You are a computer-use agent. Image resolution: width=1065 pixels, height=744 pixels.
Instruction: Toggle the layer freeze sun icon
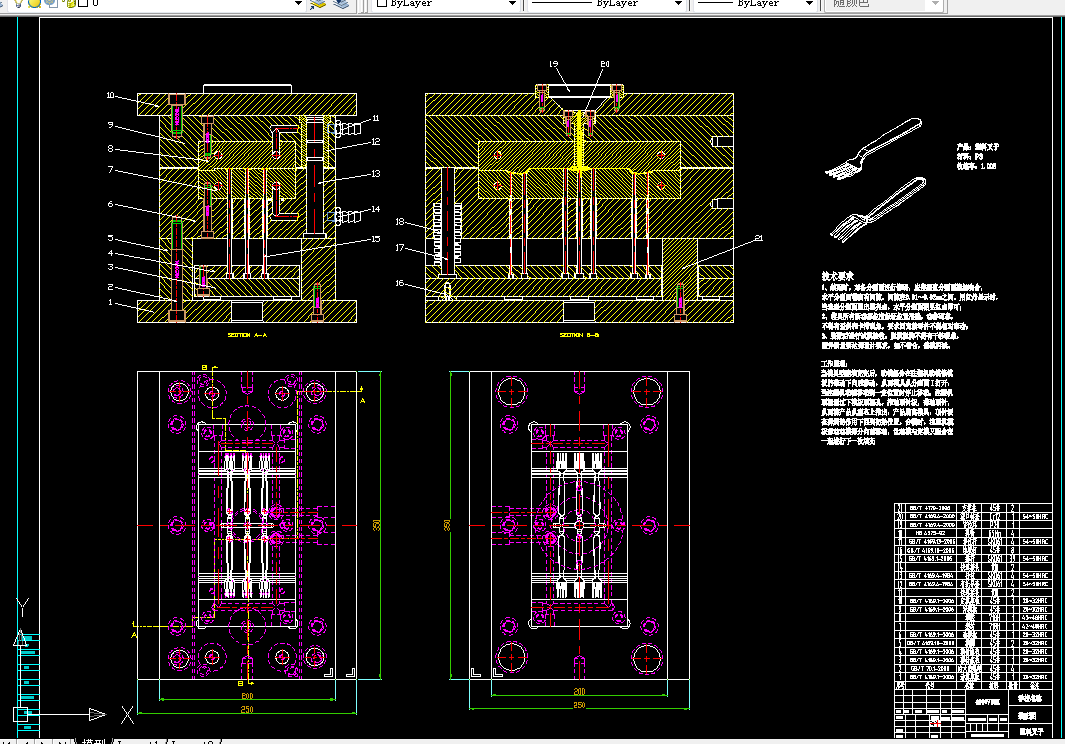click(34, 3)
